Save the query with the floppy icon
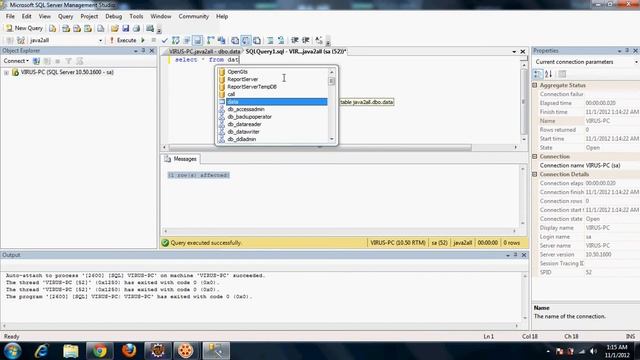This screenshot has width=640, height=360. [x=126, y=28]
